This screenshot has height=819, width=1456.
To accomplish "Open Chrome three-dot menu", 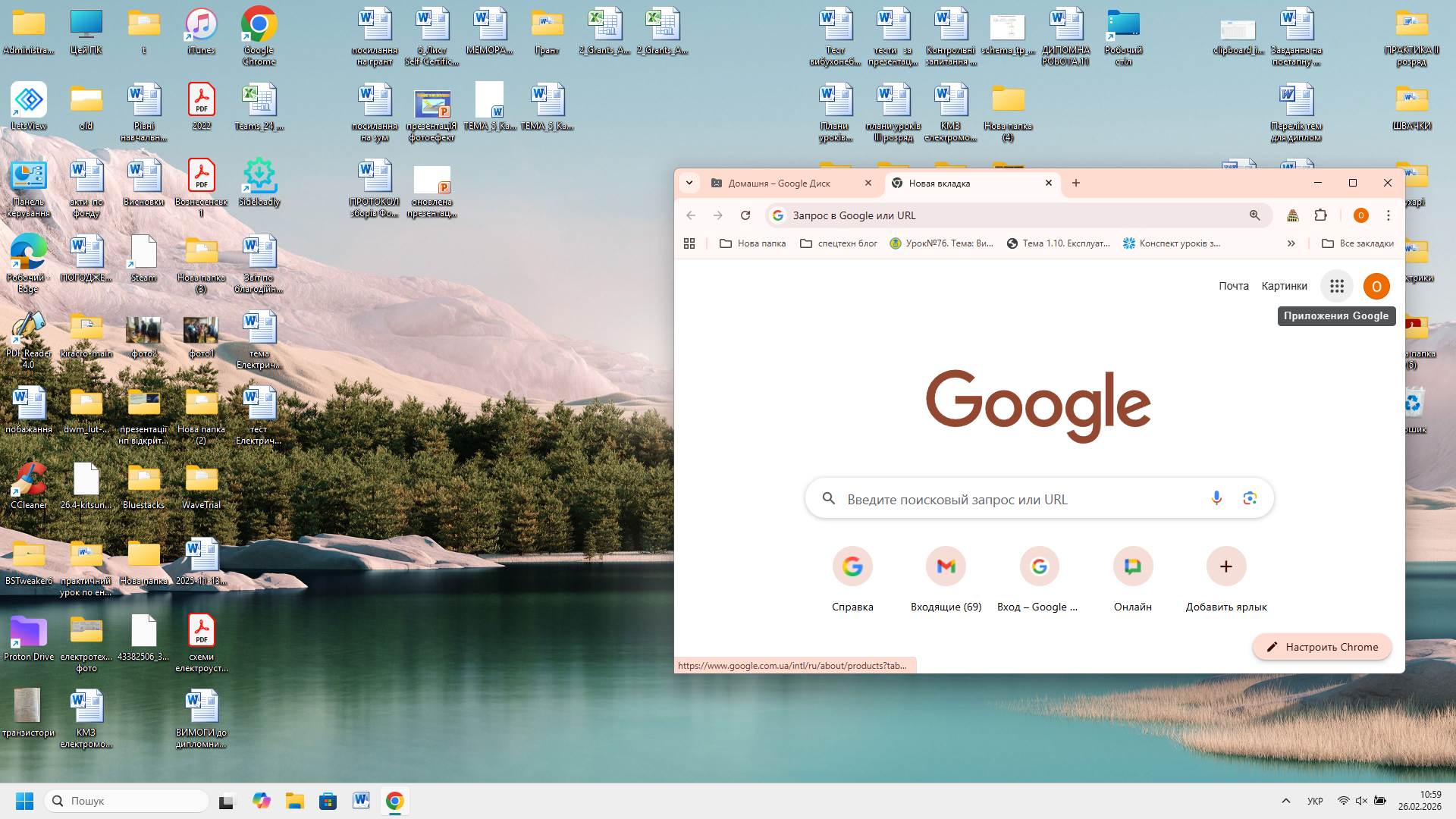I will pos(1388,215).
